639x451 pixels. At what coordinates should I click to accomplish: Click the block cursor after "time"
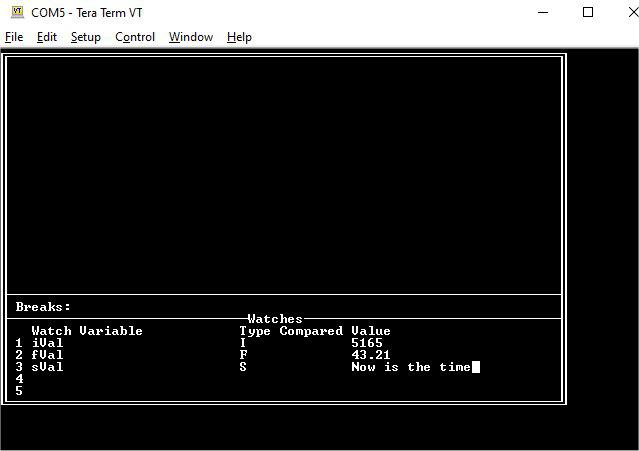(476, 367)
